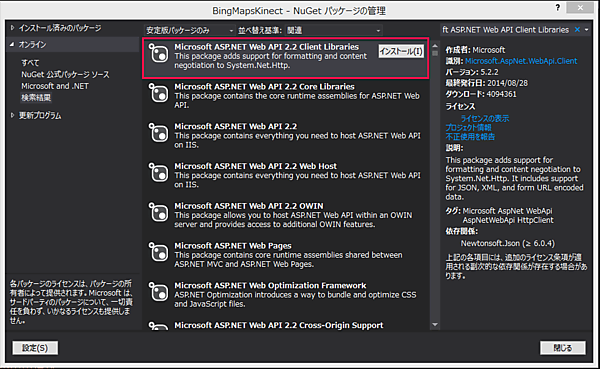Screen dimensions: 600x369
Task: Select 検索結果 in the left tree
Action: pyautogui.click(x=36, y=98)
